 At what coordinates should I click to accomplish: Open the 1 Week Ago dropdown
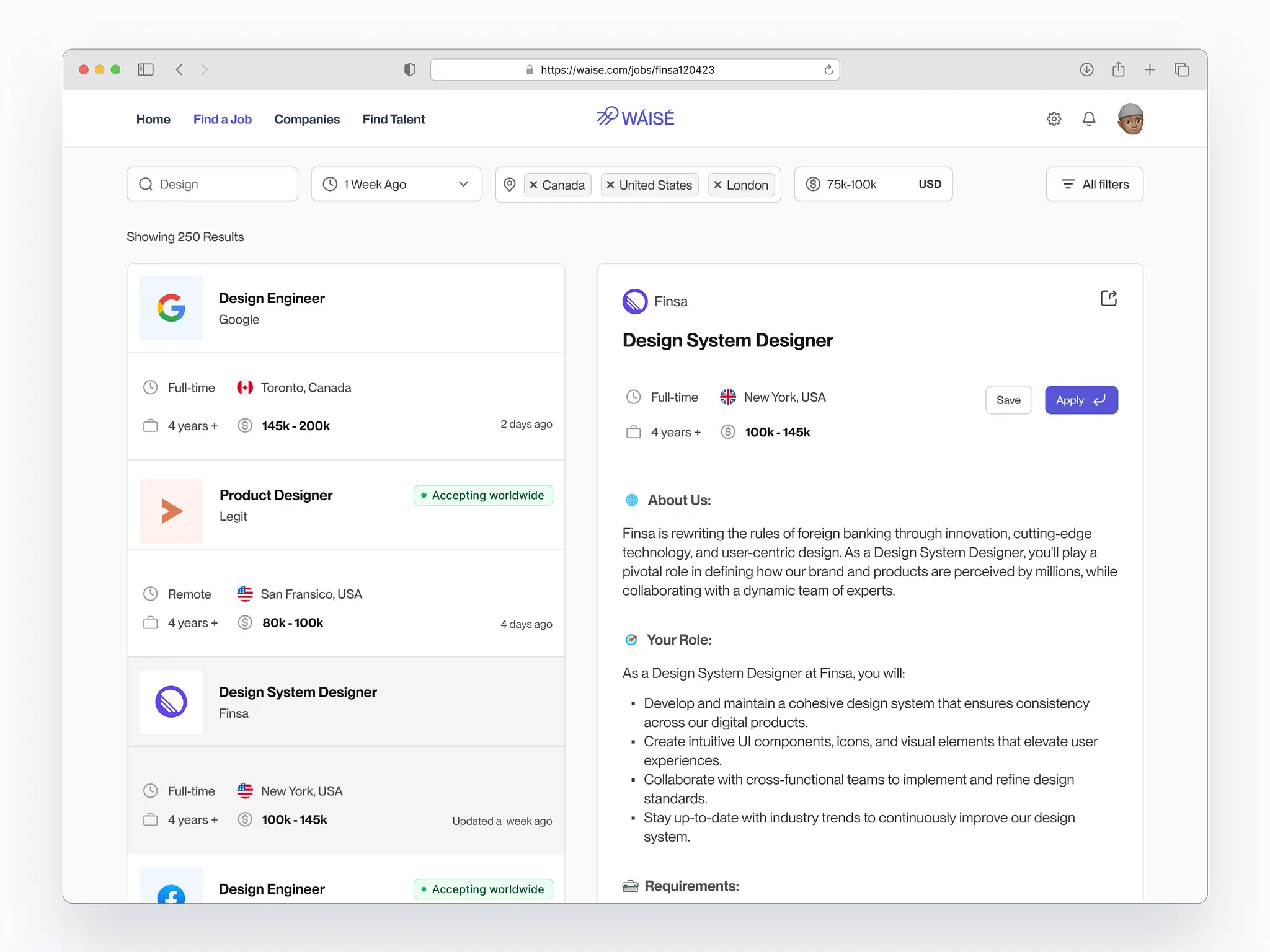397,184
